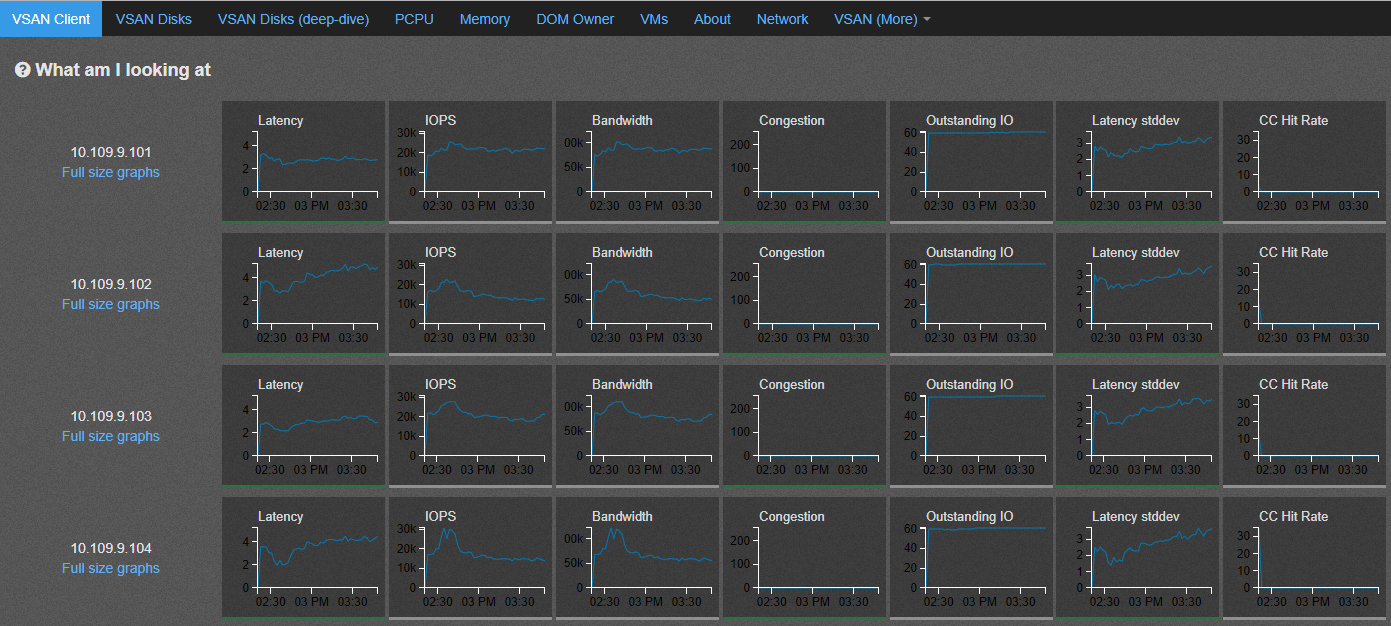Open the About tab
This screenshot has width=1391, height=626.
[x=712, y=19]
